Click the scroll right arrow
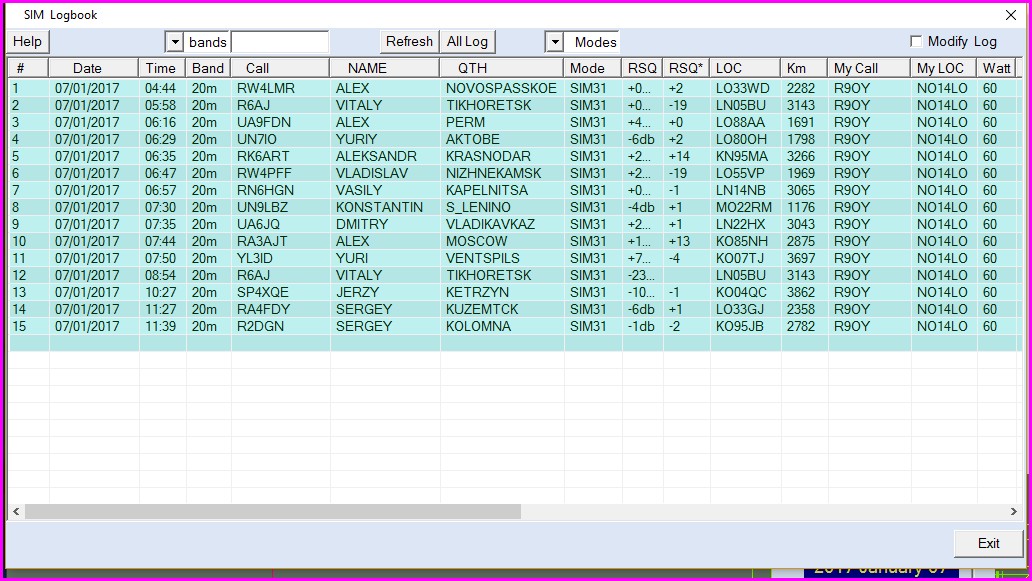Screen dimensions: 1032x581 coord(1014,511)
